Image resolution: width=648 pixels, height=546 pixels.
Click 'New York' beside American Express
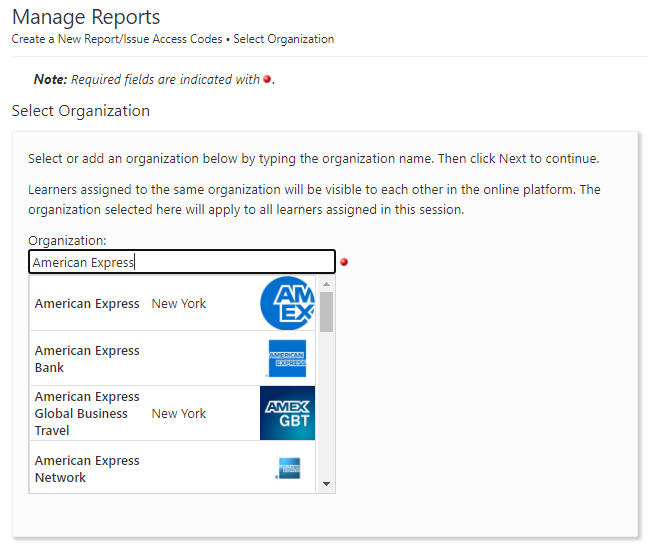pos(179,303)
